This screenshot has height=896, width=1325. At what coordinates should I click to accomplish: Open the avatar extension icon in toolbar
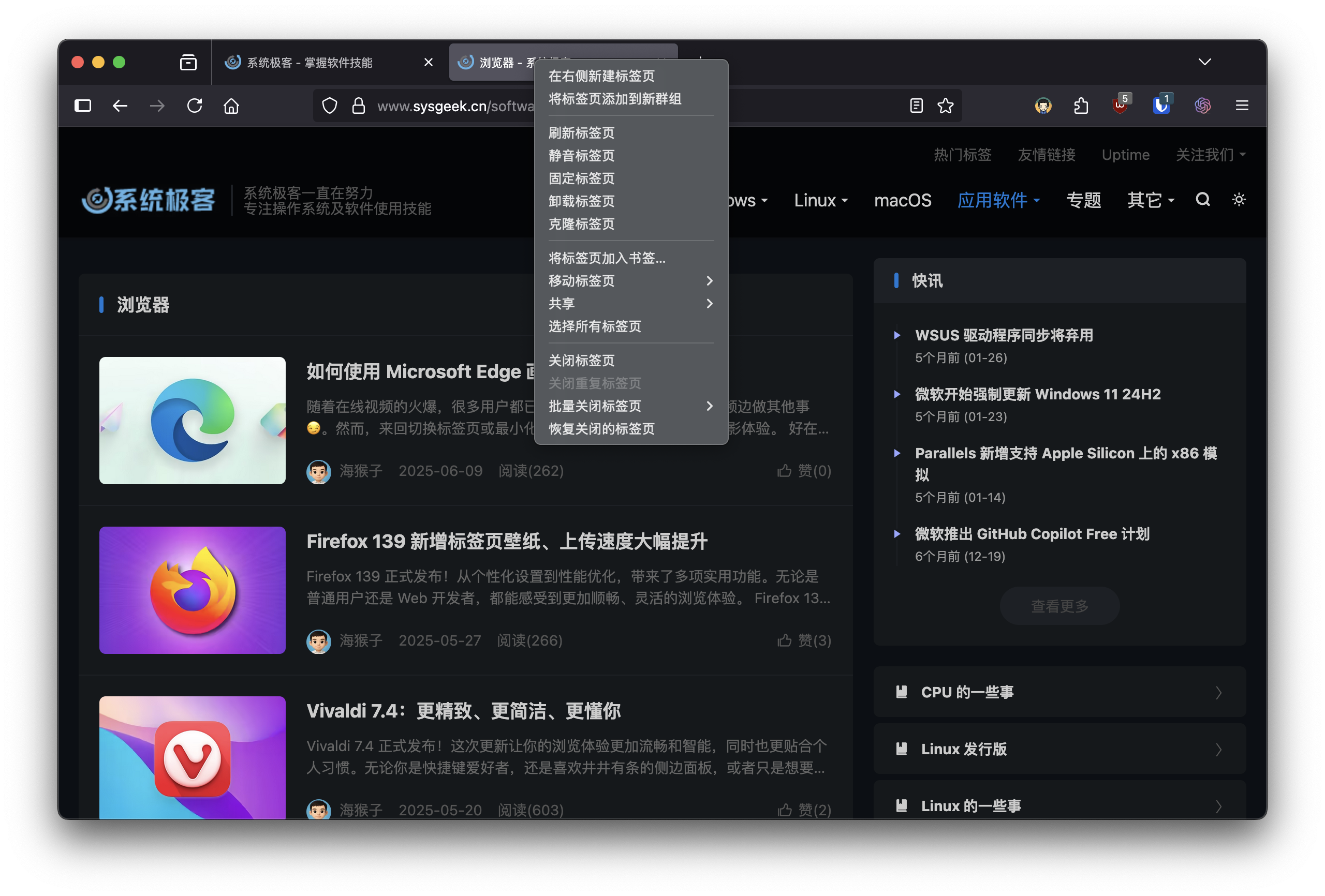click(x=1043, y=106)
